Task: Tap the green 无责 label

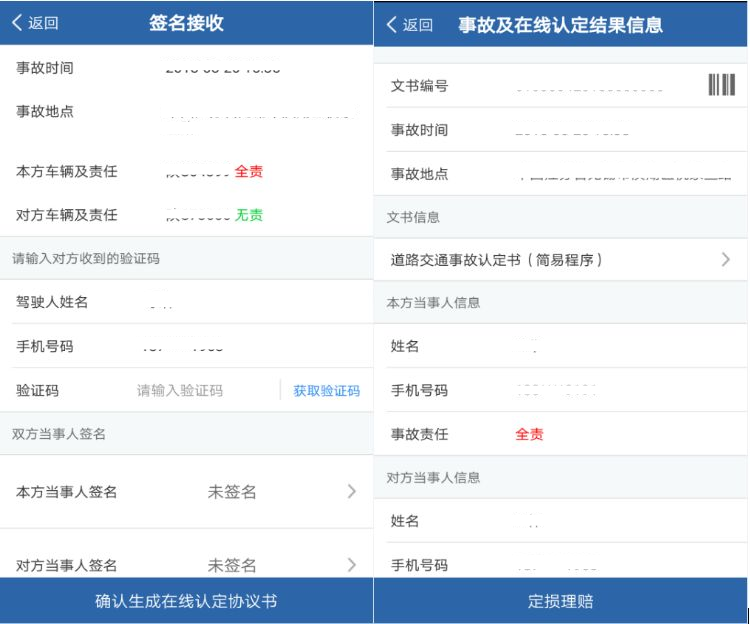Action: coord(249,215)
